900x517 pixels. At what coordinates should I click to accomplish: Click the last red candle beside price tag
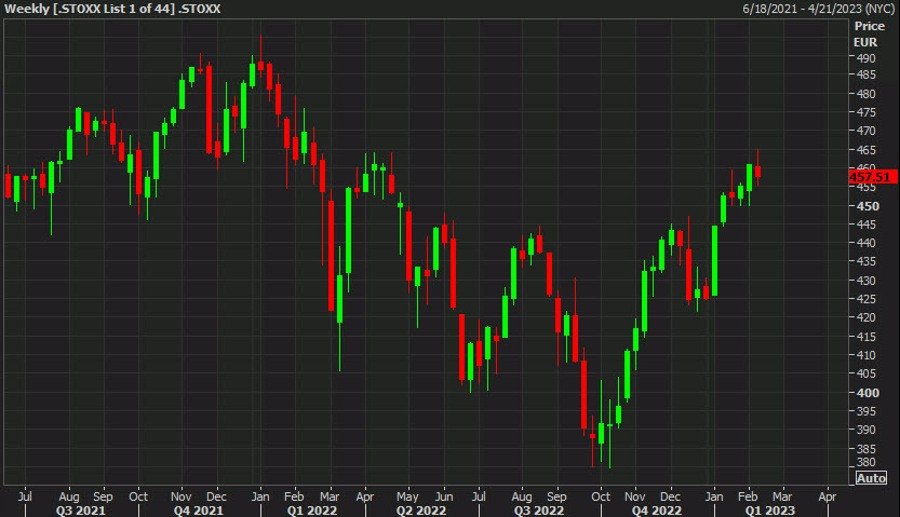click(x=759, y=171)
